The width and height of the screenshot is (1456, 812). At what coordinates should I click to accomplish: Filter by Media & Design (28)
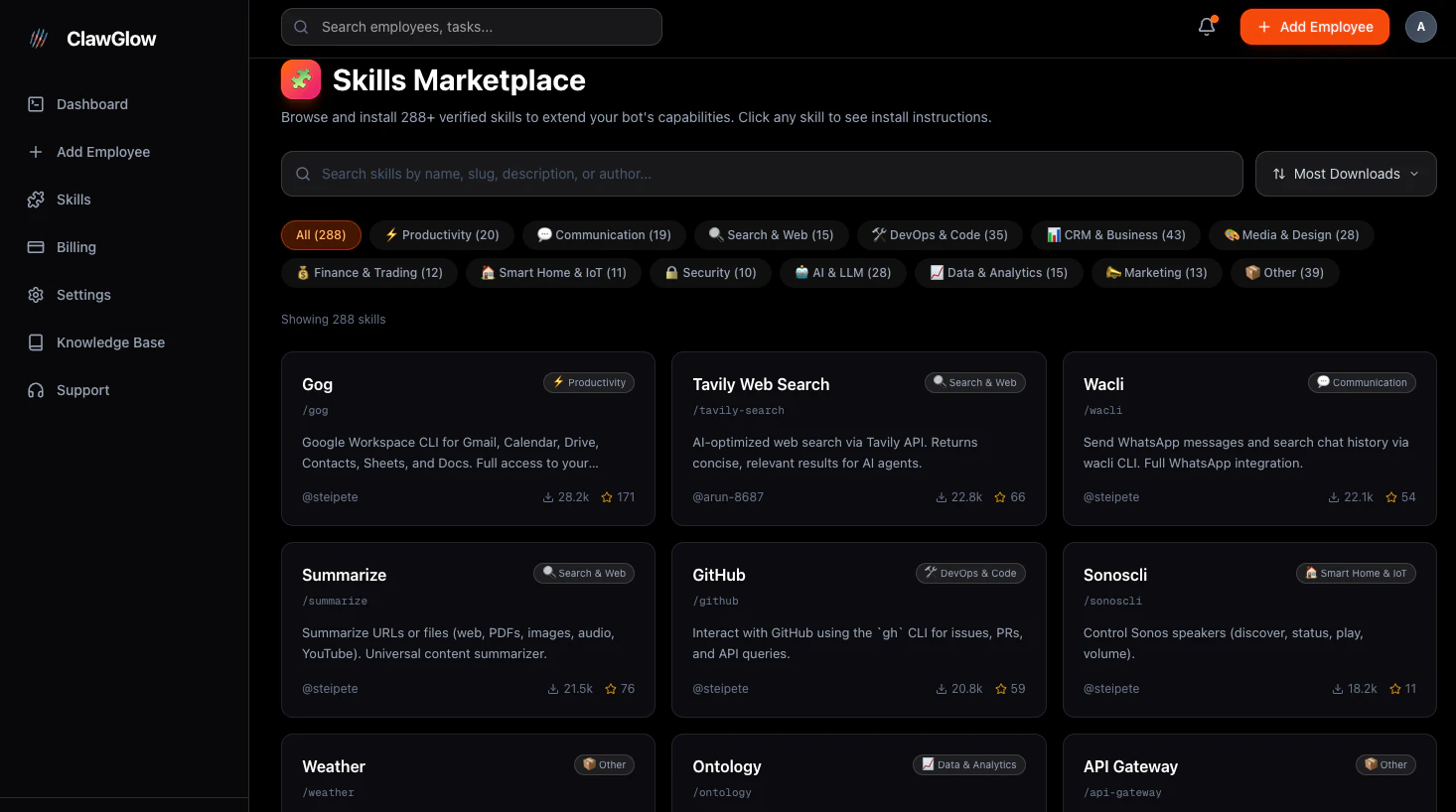pos(1291,235)
